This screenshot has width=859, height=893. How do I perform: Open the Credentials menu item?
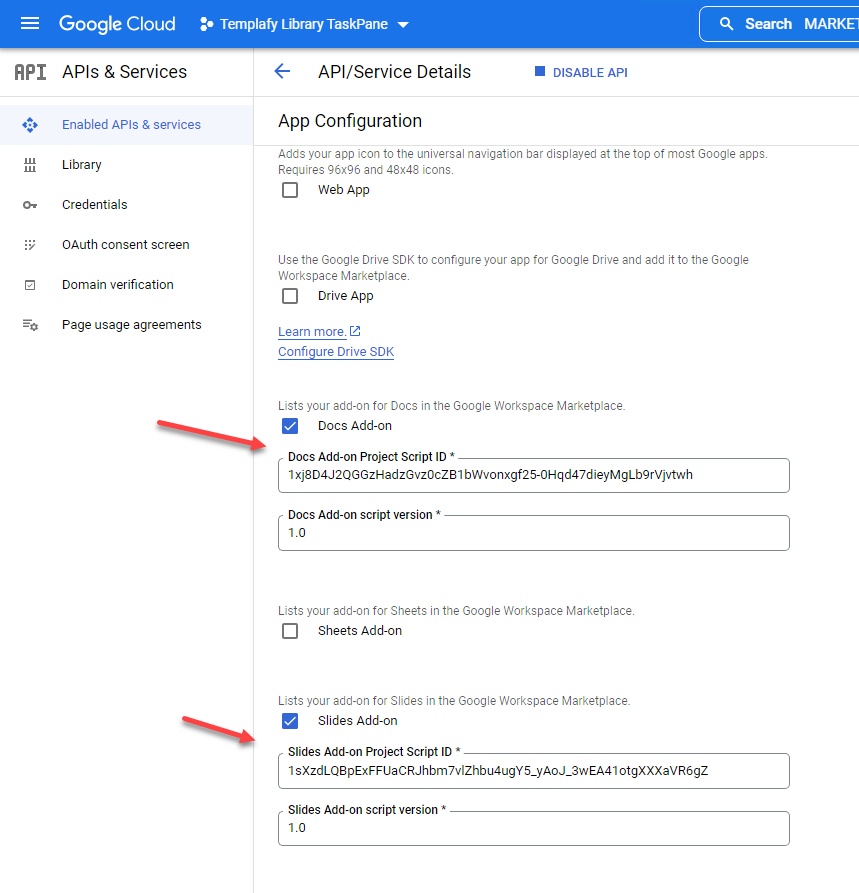126,205
